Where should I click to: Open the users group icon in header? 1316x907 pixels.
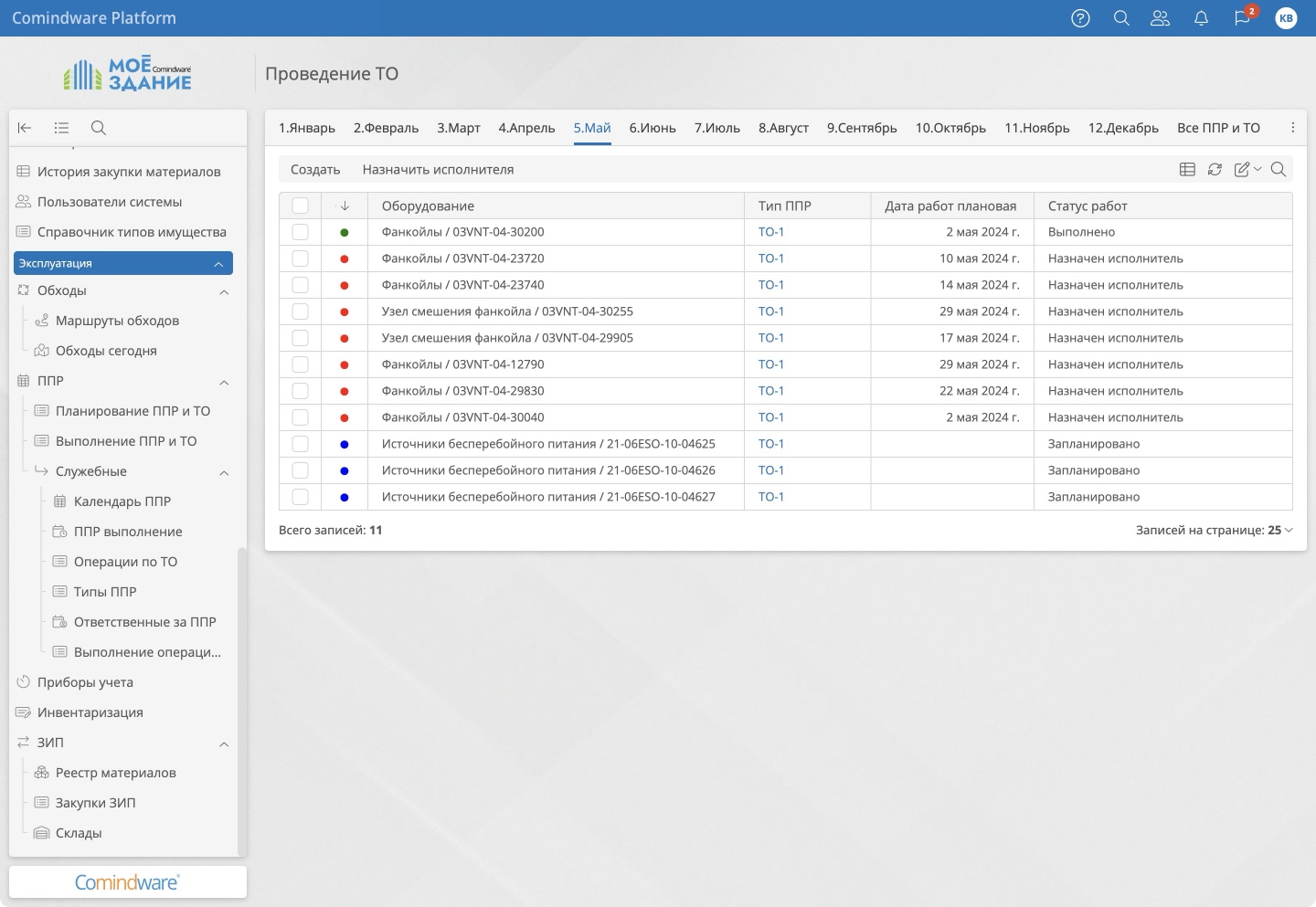pos(1161,18)
